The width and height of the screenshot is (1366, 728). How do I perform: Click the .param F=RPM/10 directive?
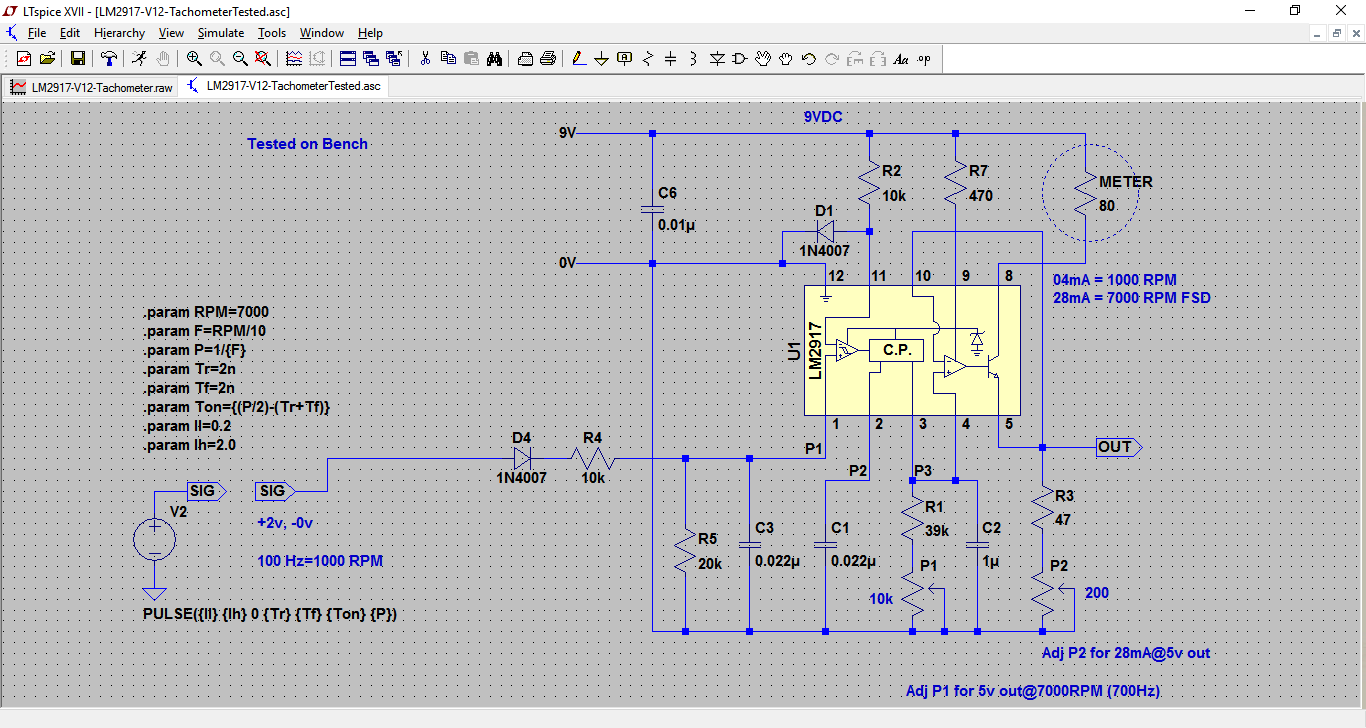tap(204, 331)
